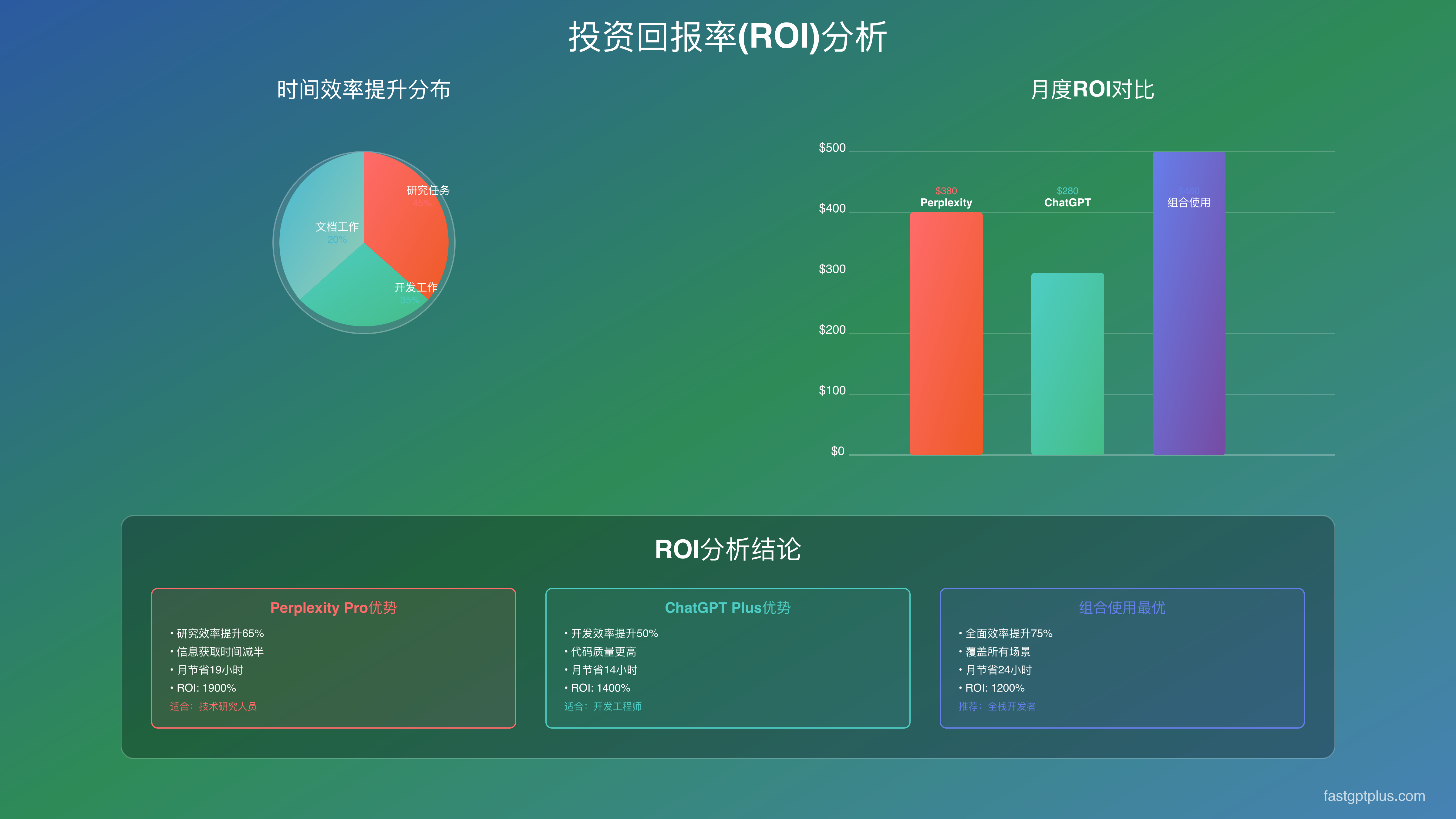Image resolution: width=1456 pixels, height=819 pixels.
Task: Click the 推荐：全栈开发者 line
Action: (x=997, y=706)
